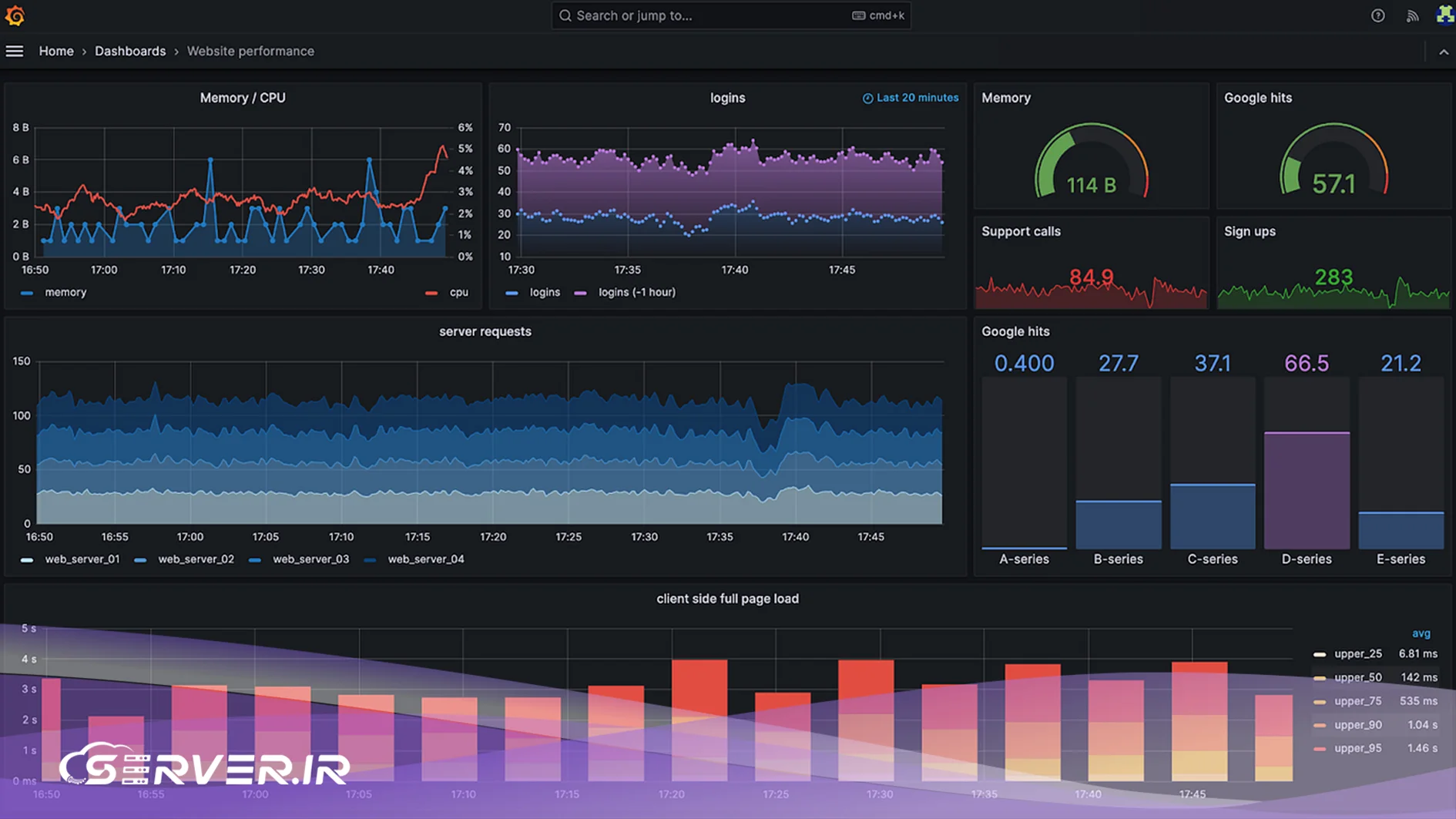Click the web_server_03 legend color swatch
Viewport: 1456px width, 819px height.
(x=255, y=559)
